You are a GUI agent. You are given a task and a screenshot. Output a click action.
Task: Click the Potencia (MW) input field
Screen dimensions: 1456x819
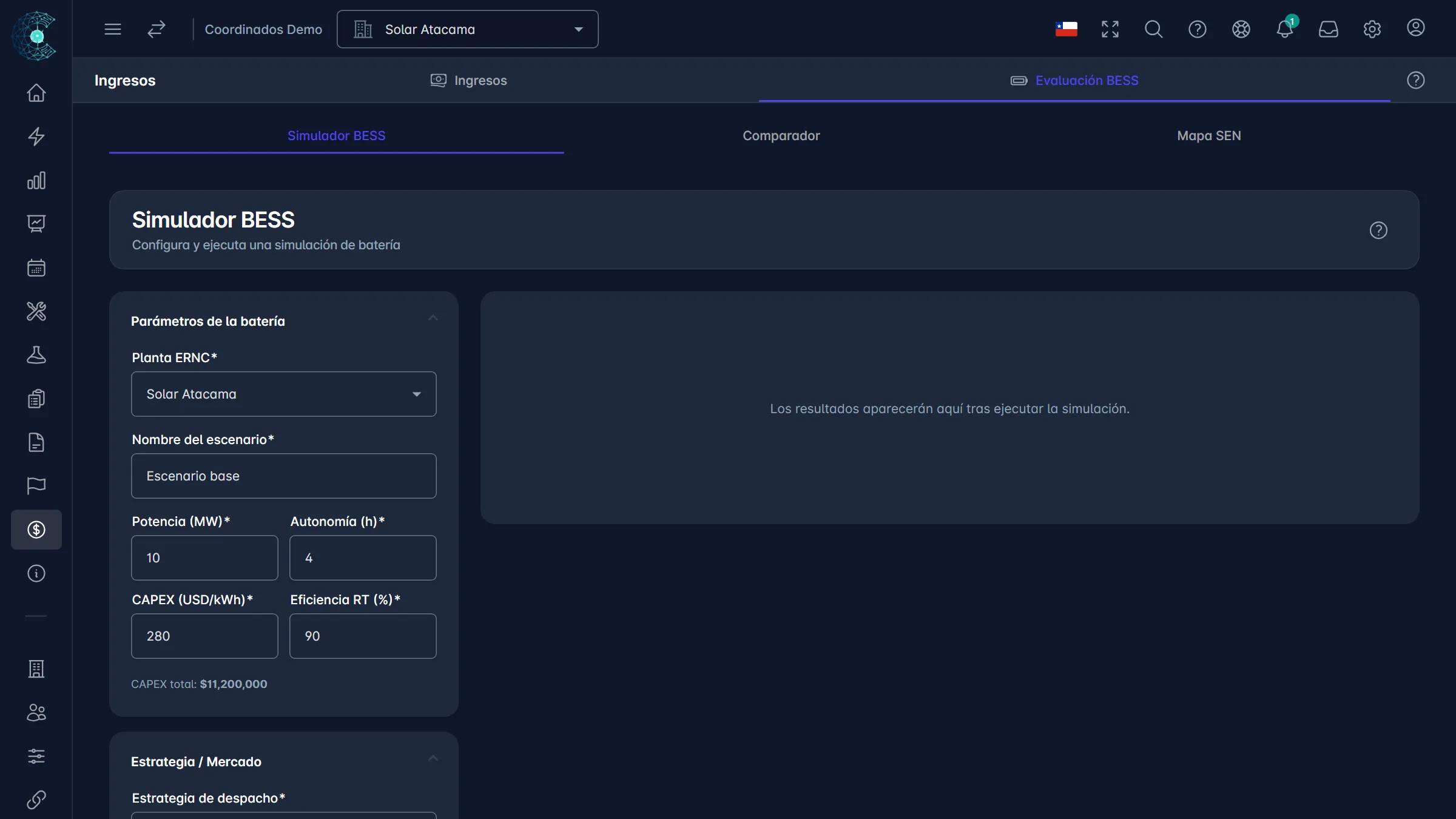click(x=205, y=558)
